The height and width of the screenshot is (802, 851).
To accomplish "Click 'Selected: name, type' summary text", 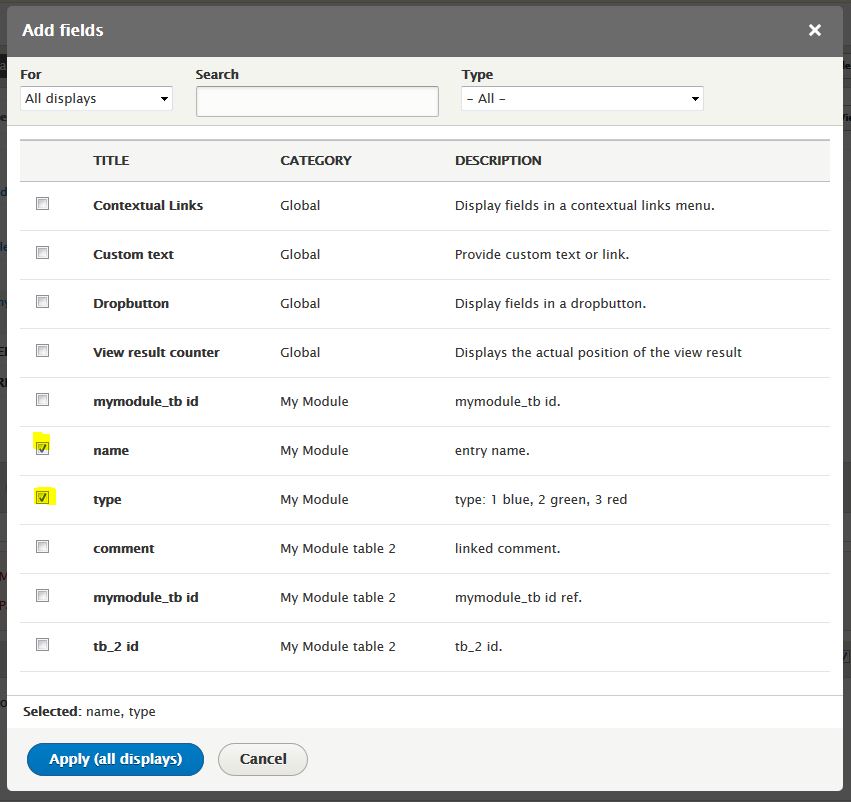I will (x=89, y=711).
